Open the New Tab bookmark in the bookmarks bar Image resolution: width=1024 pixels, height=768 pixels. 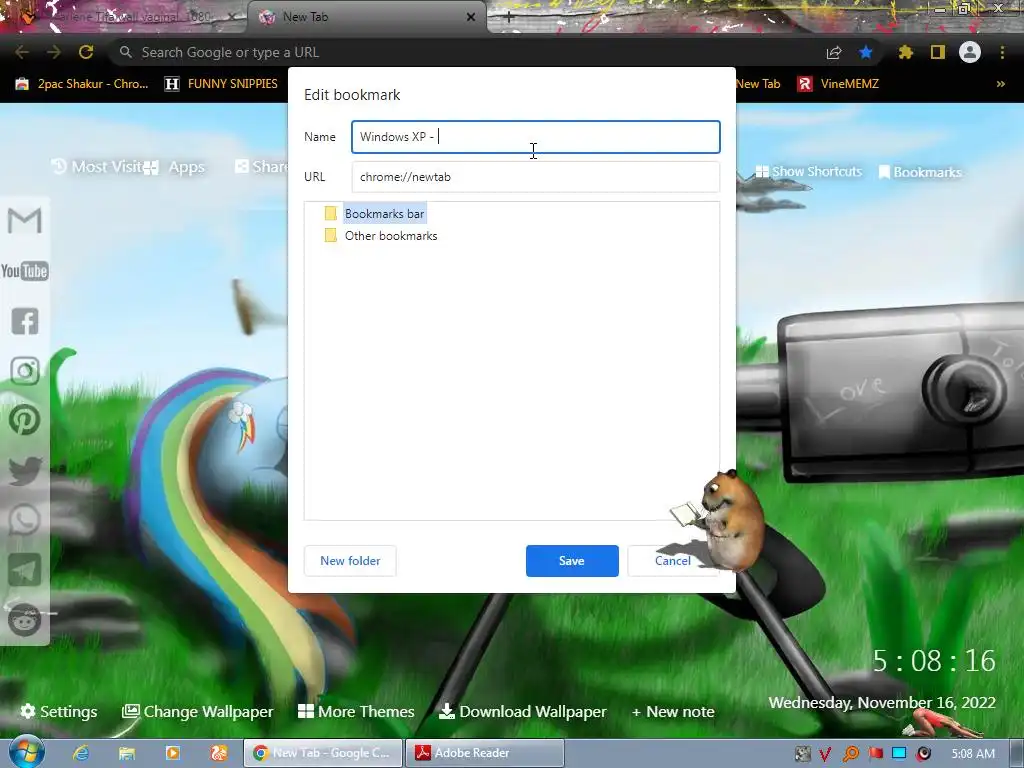click(x=758, y=84)
